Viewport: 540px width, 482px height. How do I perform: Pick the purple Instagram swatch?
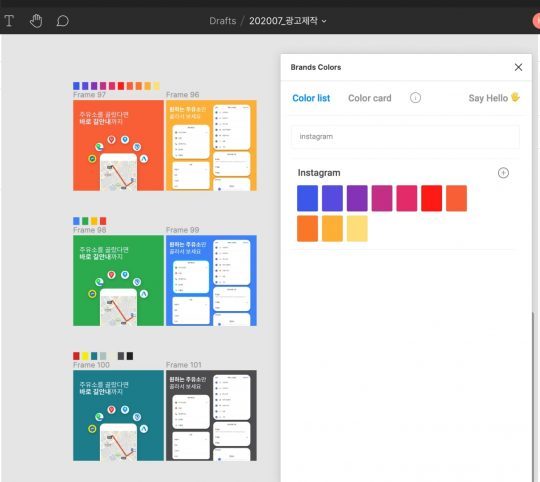point(357,198)
